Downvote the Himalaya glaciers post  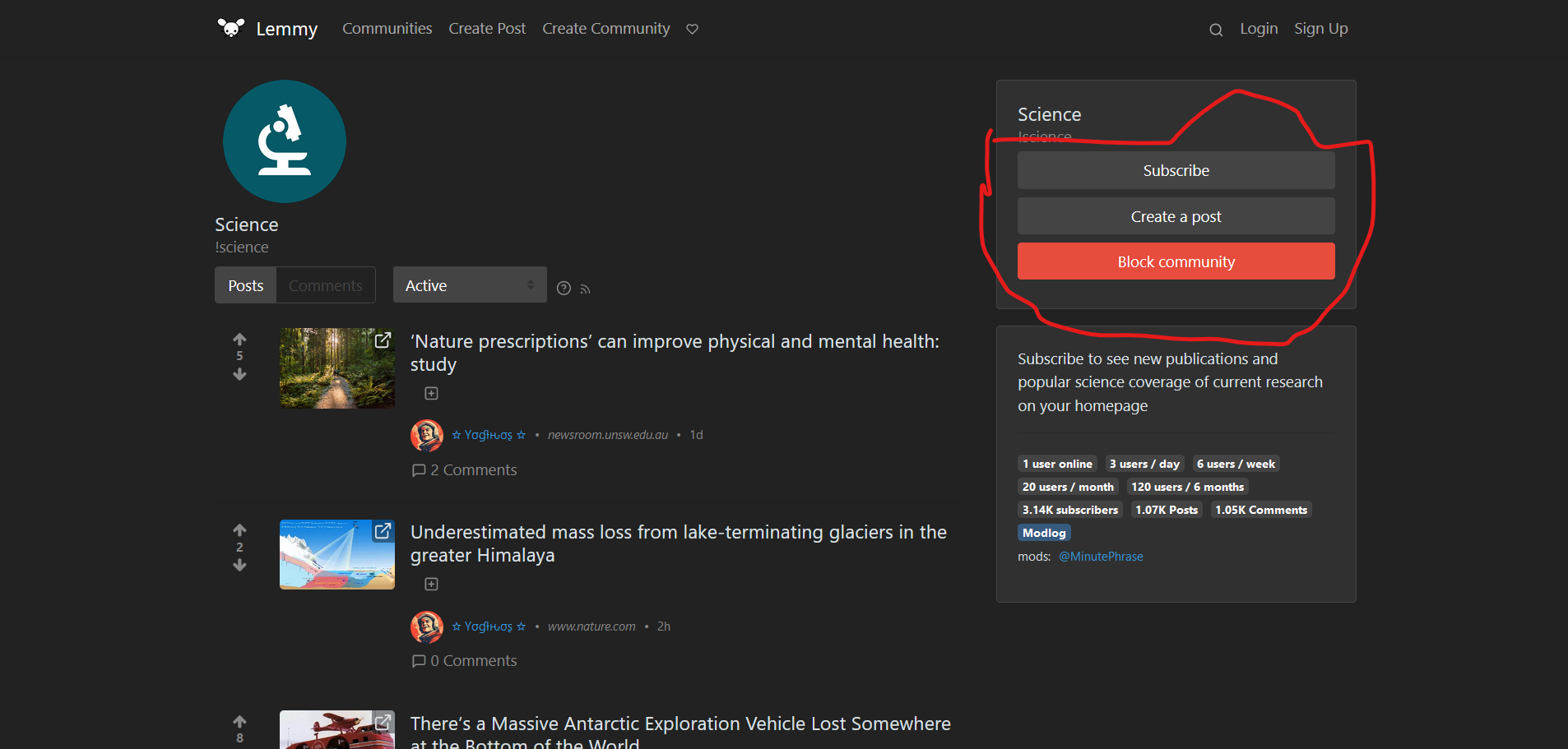point(239,565)
